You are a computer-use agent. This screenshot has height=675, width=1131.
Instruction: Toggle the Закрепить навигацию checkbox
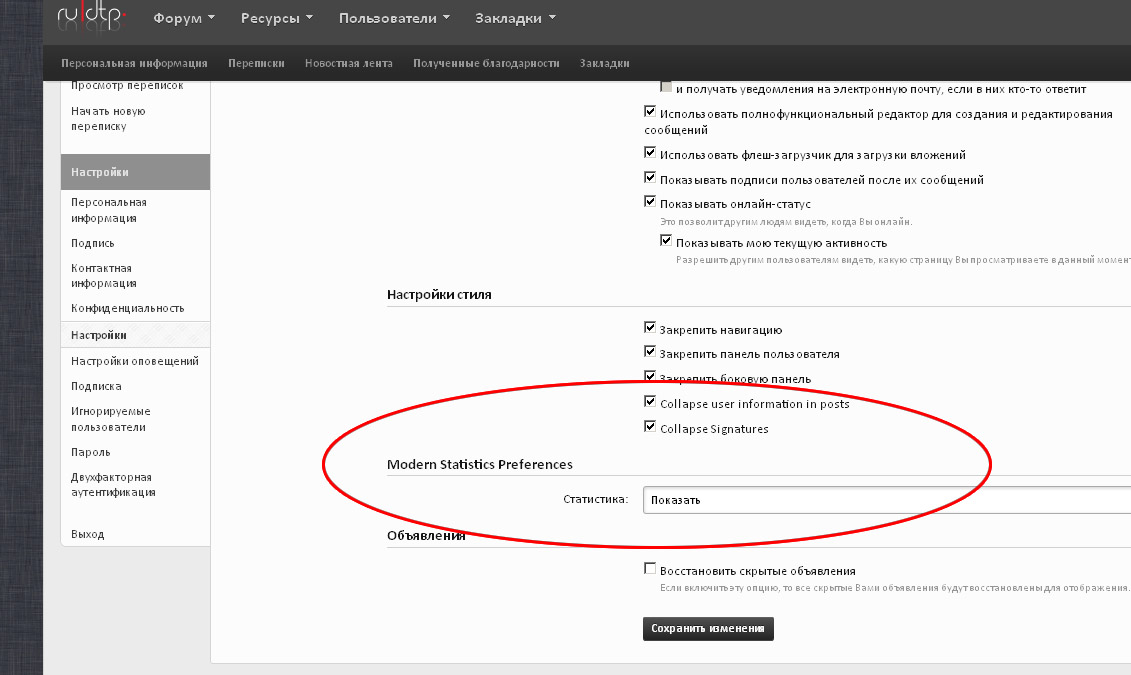click(x=650, y=327)
